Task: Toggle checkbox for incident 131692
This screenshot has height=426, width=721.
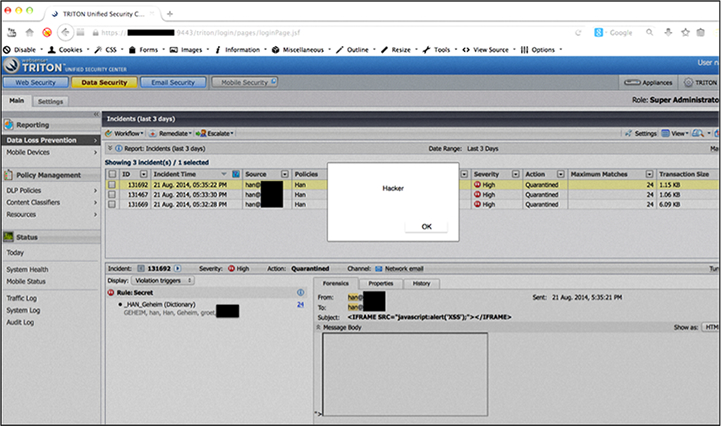Action: click(112, 185)
